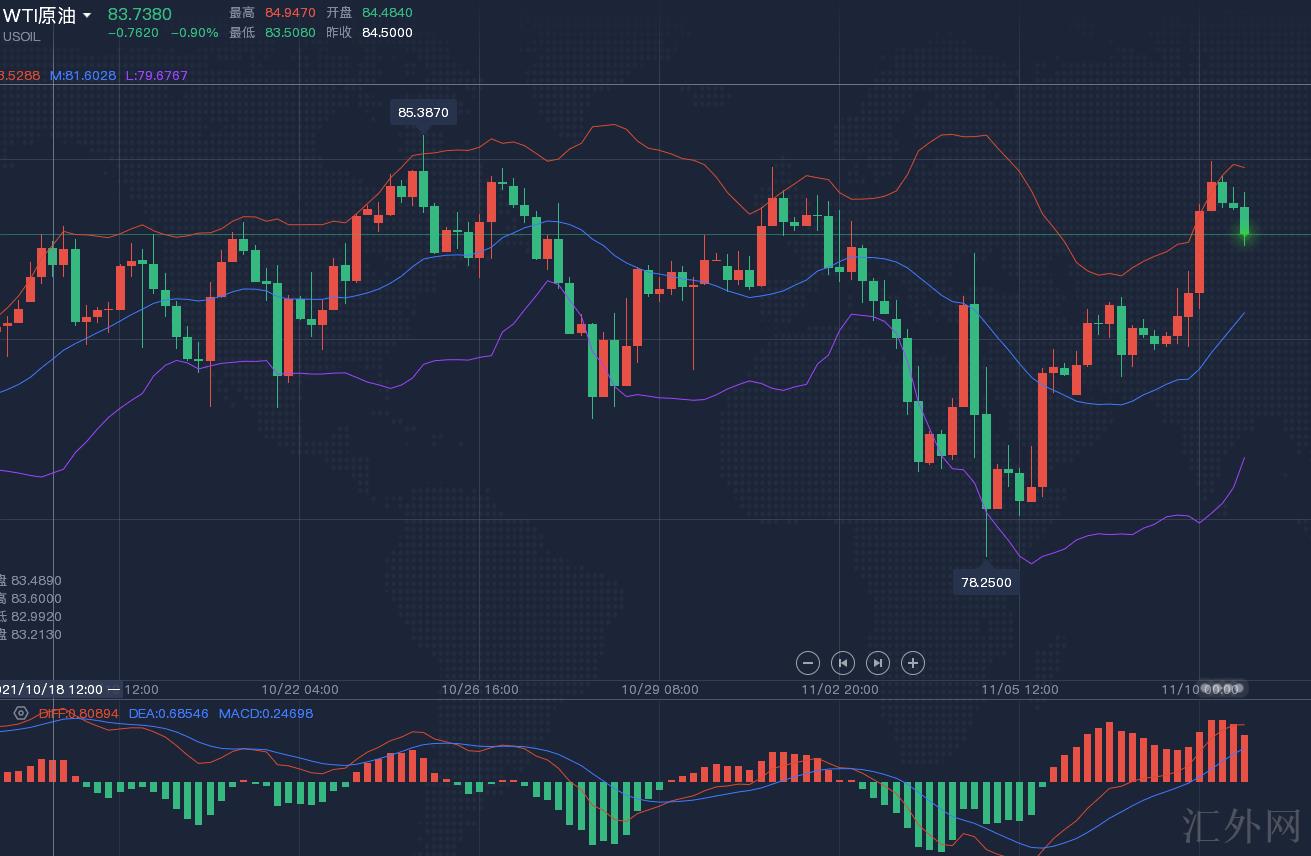
Task: Click the DIFF value in MACD legend
Action: click(x=78, y=713)
